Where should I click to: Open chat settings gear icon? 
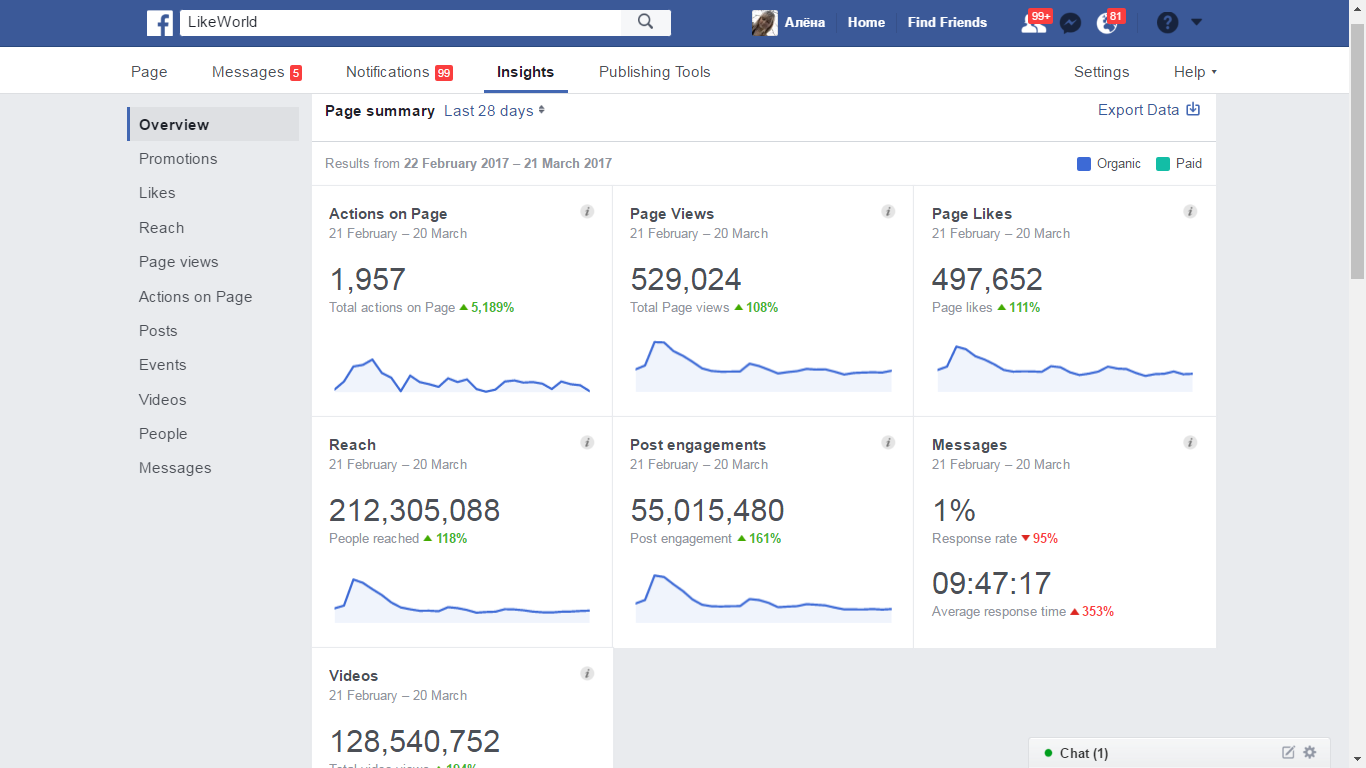click(x=1310, y=753)
